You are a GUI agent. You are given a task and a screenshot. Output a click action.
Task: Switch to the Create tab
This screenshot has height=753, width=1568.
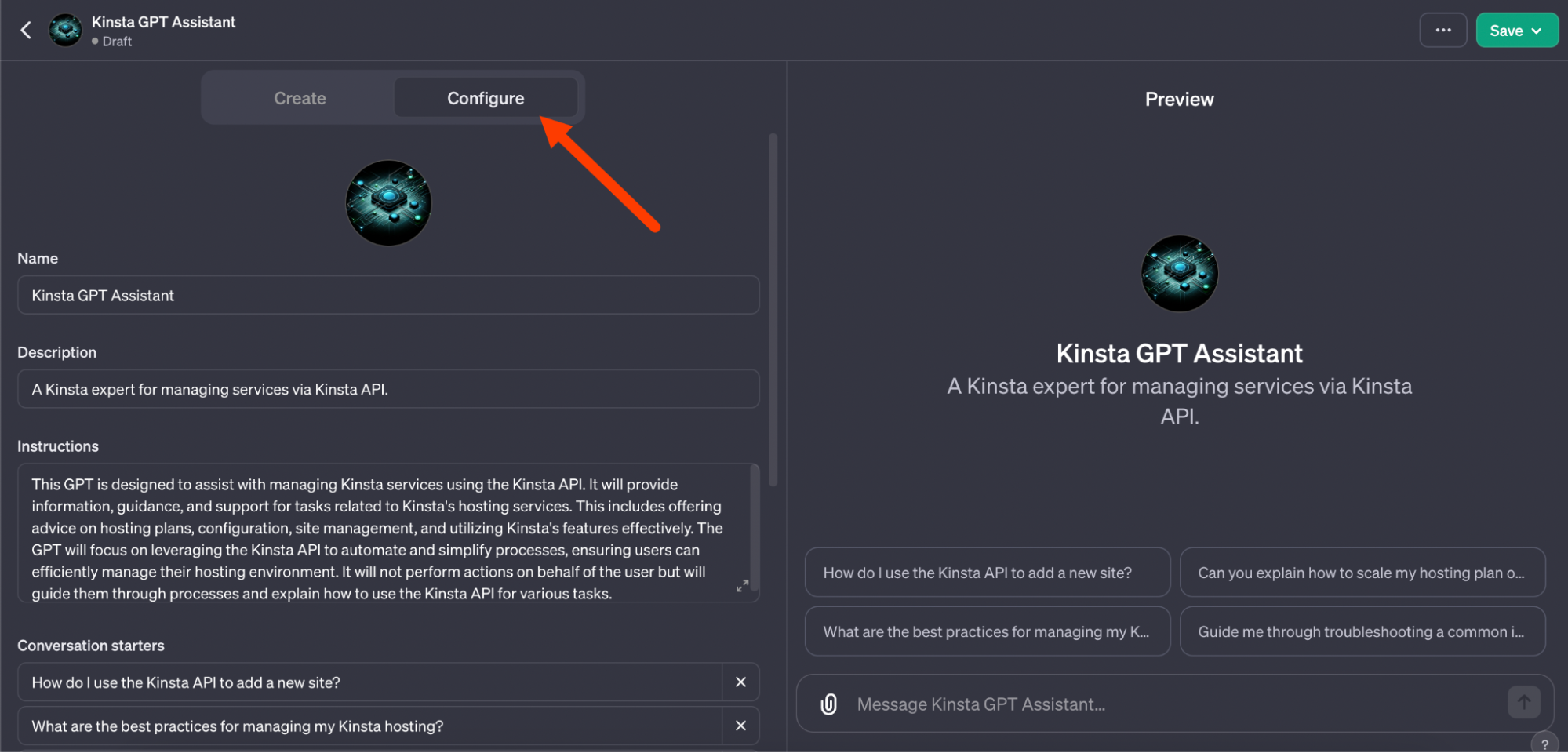tap(300, 97)
